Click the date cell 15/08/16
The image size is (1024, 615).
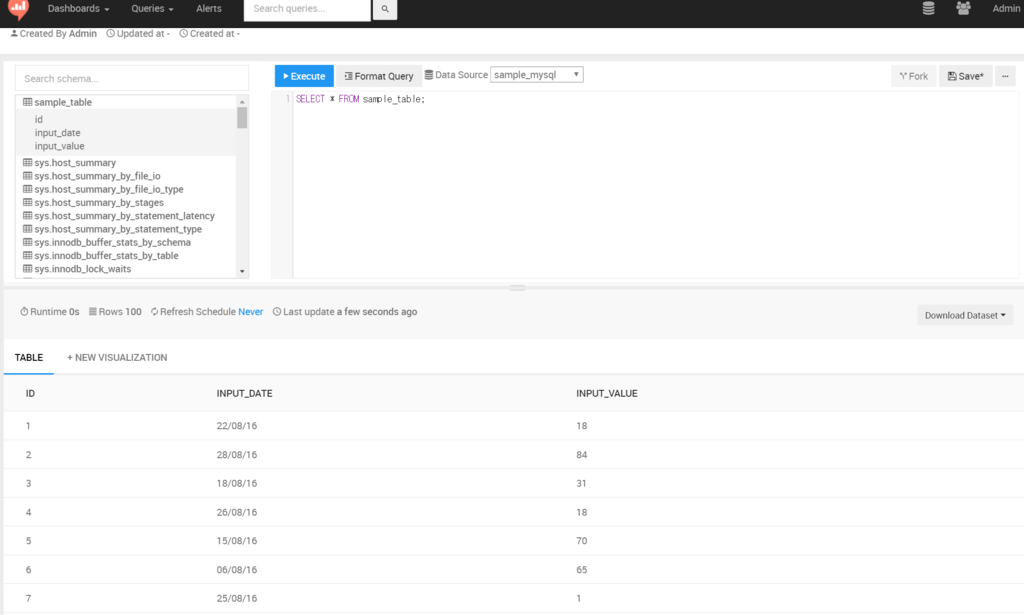coord(236,541)
